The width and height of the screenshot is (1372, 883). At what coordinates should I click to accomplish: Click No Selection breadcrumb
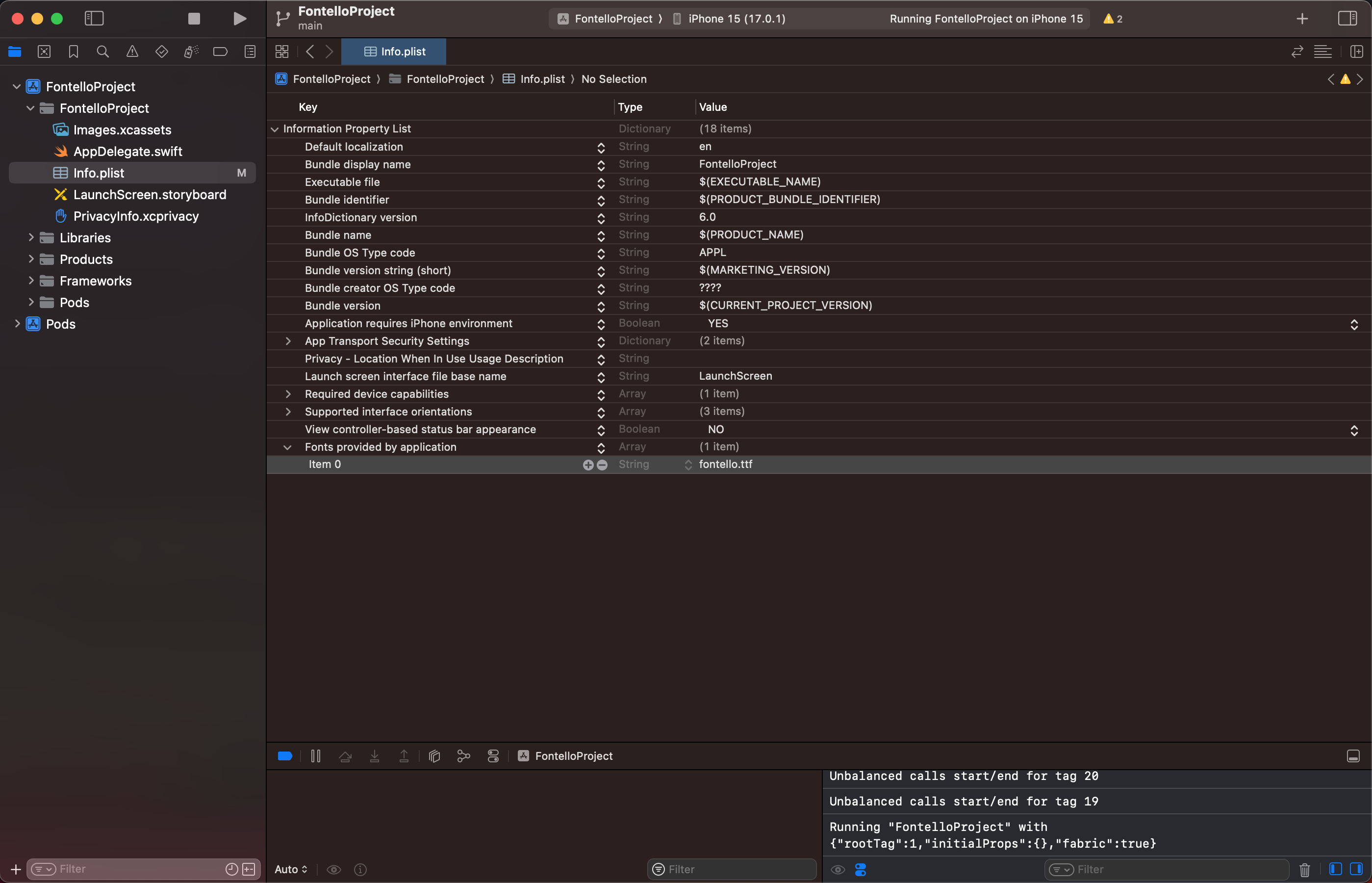614,79
